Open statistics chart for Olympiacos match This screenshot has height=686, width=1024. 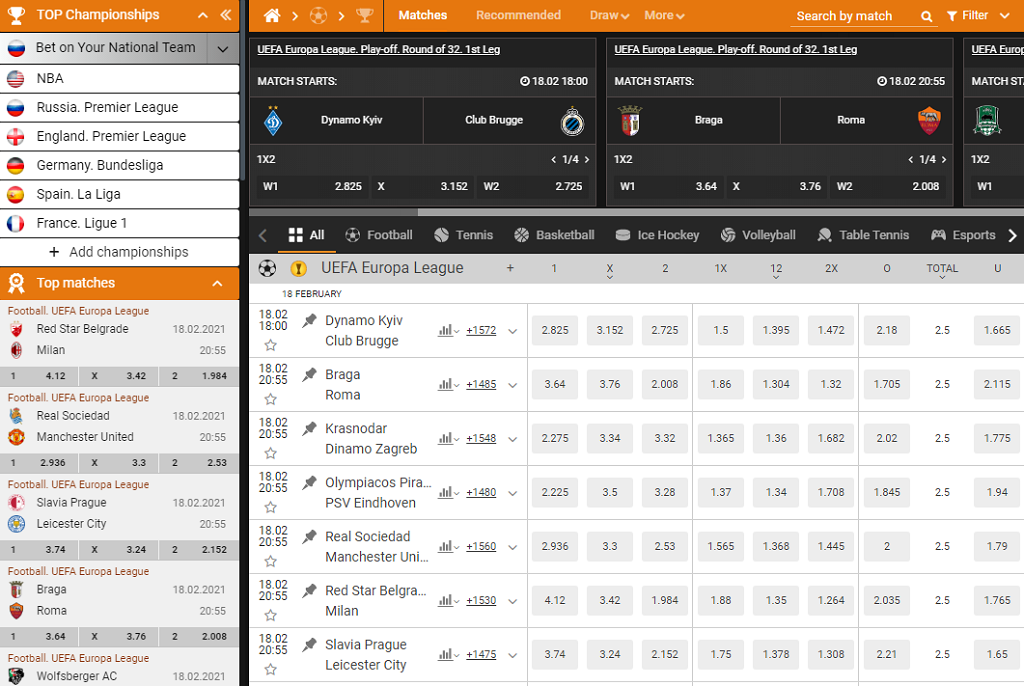tap(448, 493)
